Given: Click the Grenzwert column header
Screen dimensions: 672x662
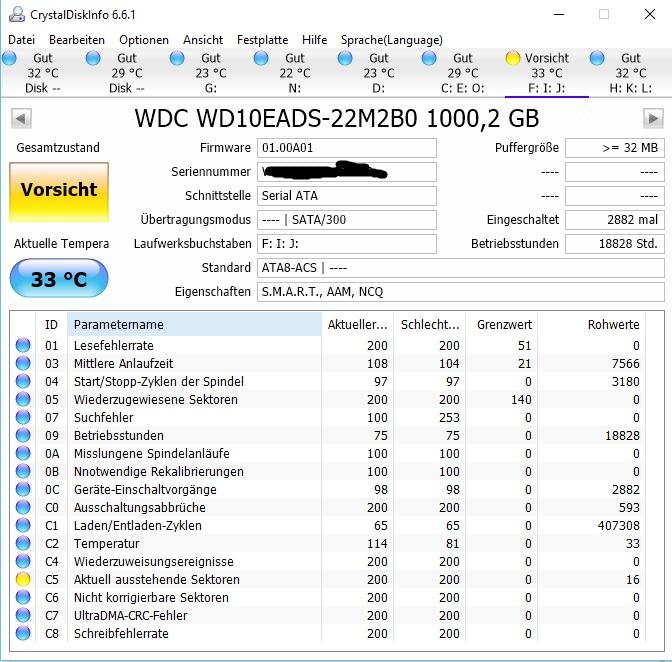Looking at the screenshot, I should click(501, 324).
